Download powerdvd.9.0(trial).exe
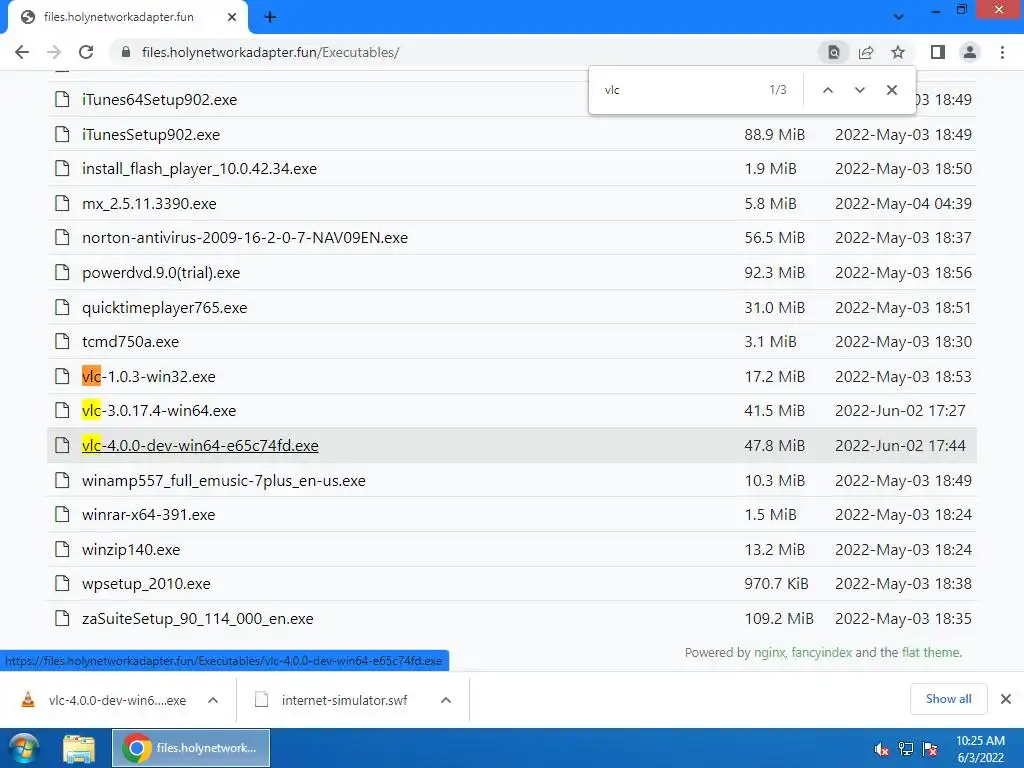This screenshot has width=1024, height=768. [x=161, y=273]
